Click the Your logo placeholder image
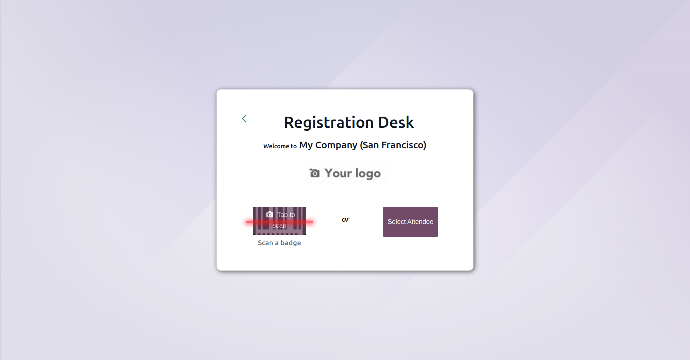Viewport: 690px width, 360px height. pos(345,173)
